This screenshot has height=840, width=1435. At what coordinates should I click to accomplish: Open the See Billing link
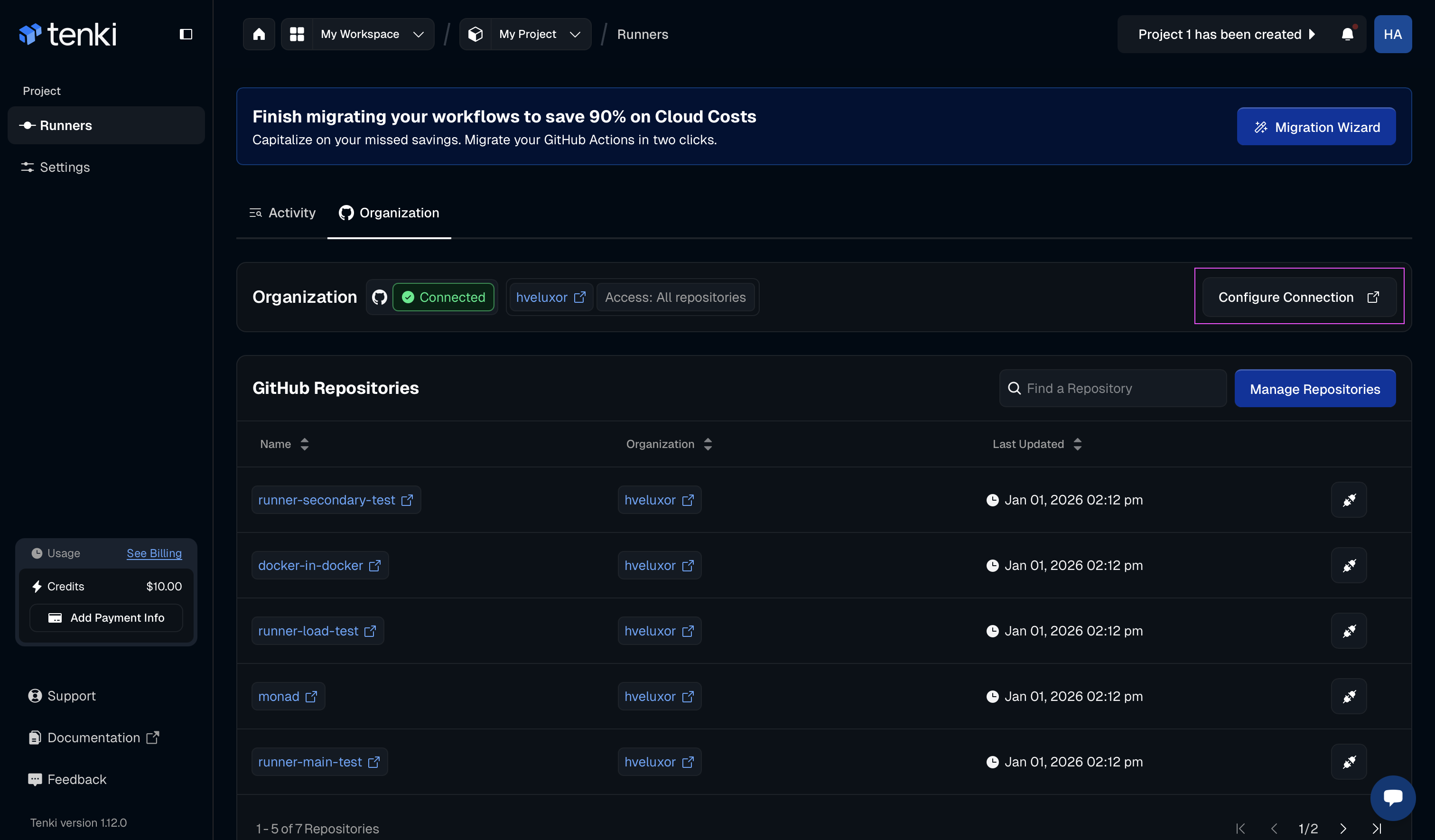coord(154,553)
